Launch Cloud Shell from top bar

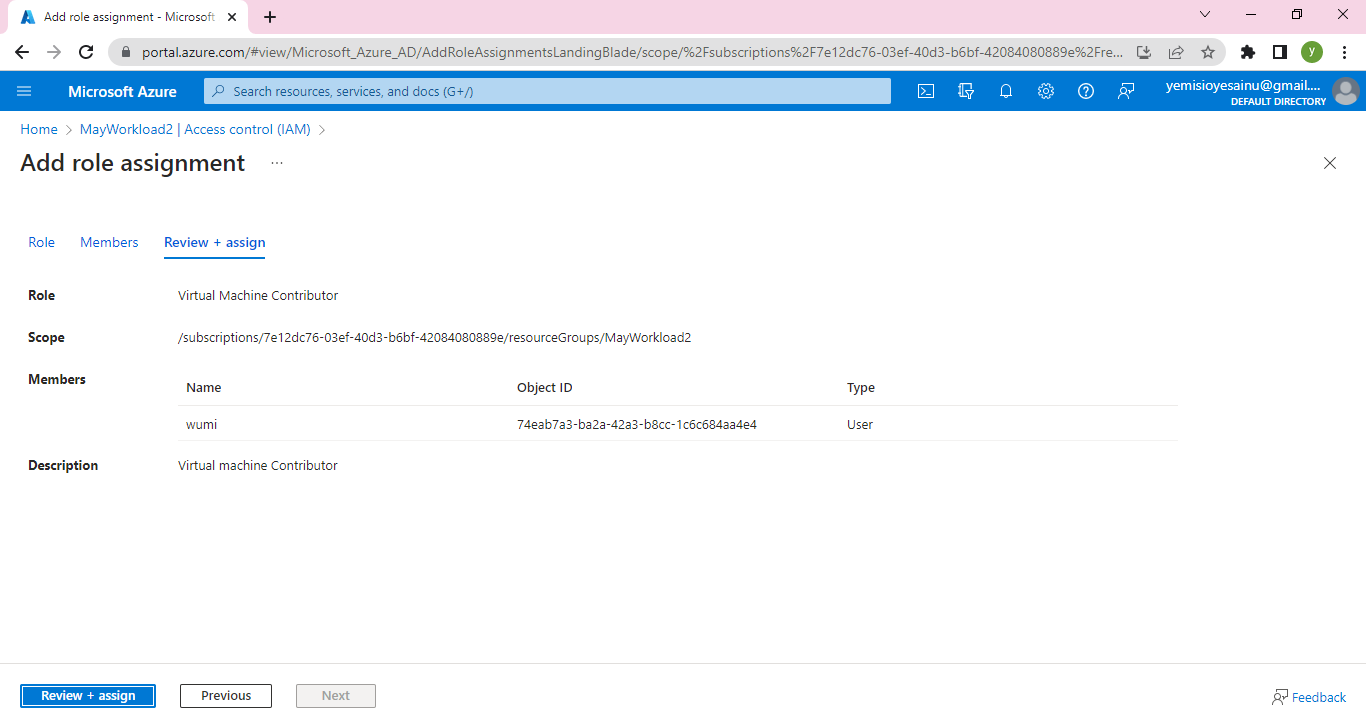tap(926, 91)
